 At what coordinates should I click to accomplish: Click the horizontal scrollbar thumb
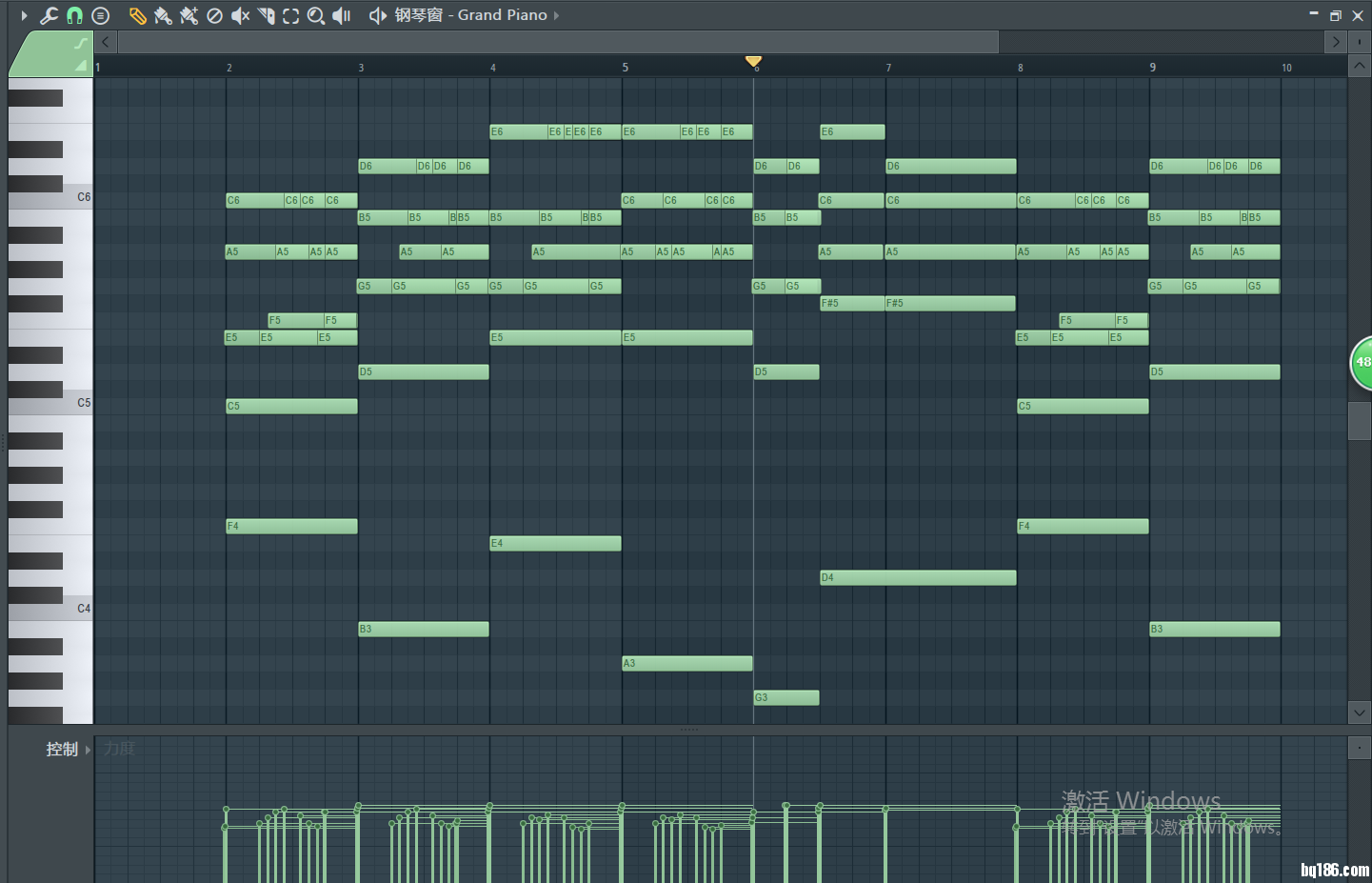coord(558,42)
